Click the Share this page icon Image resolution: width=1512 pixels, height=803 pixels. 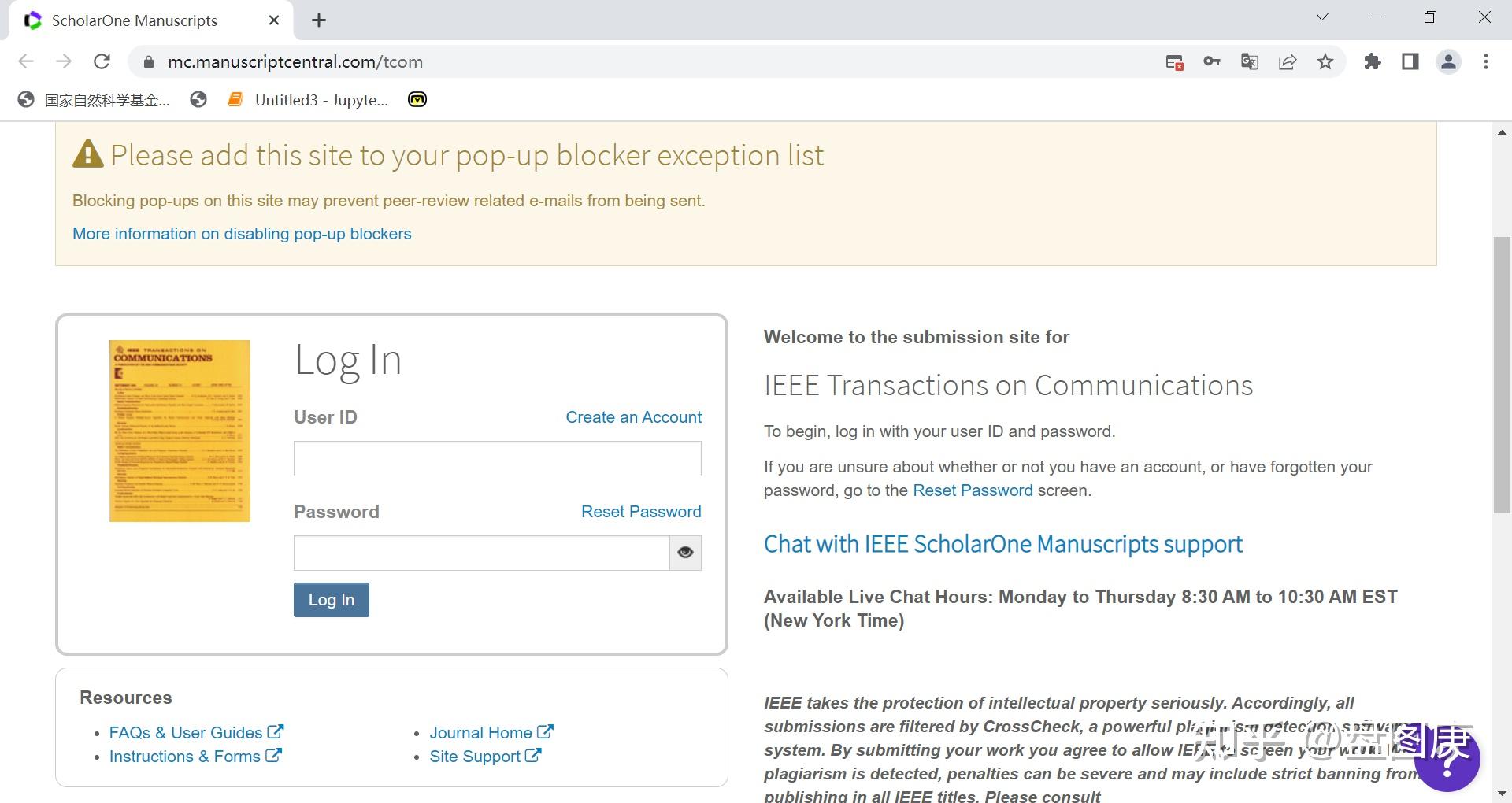point(1288,61)
